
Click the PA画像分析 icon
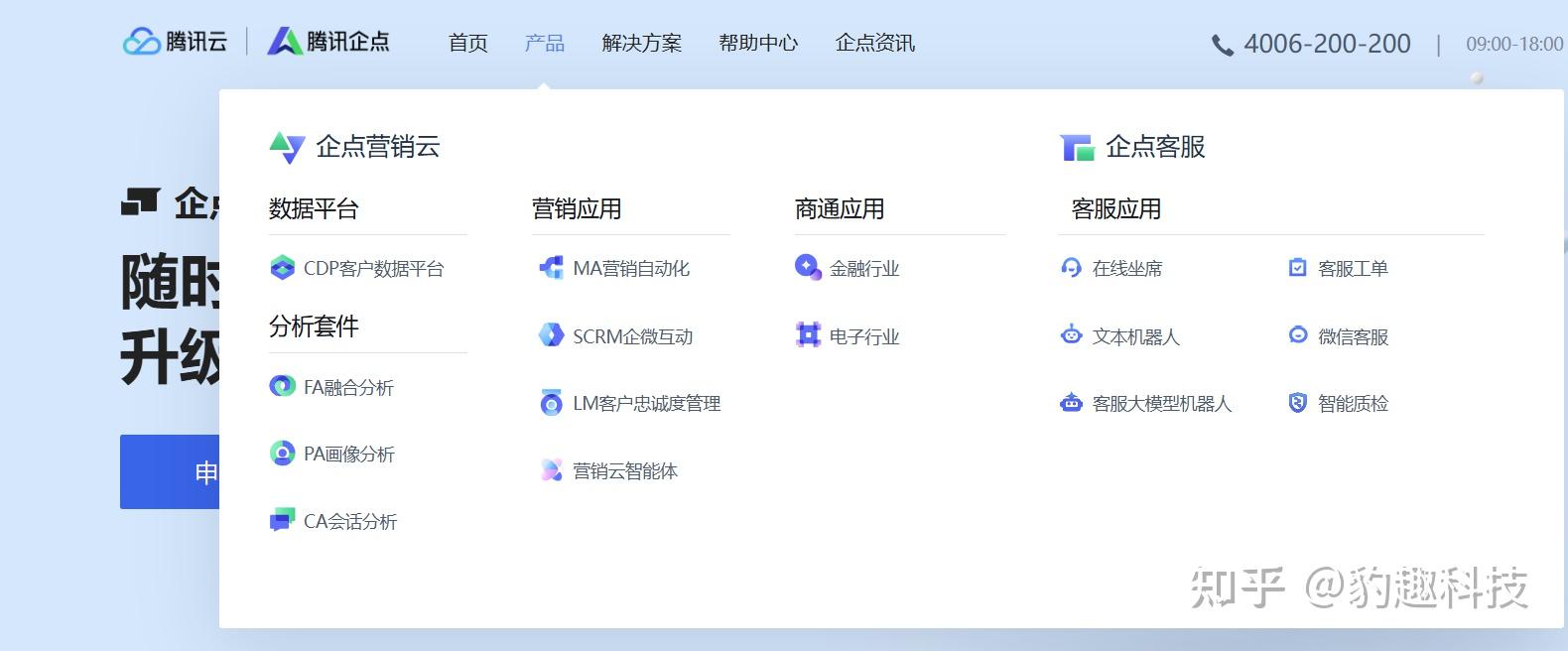point(283,454)
